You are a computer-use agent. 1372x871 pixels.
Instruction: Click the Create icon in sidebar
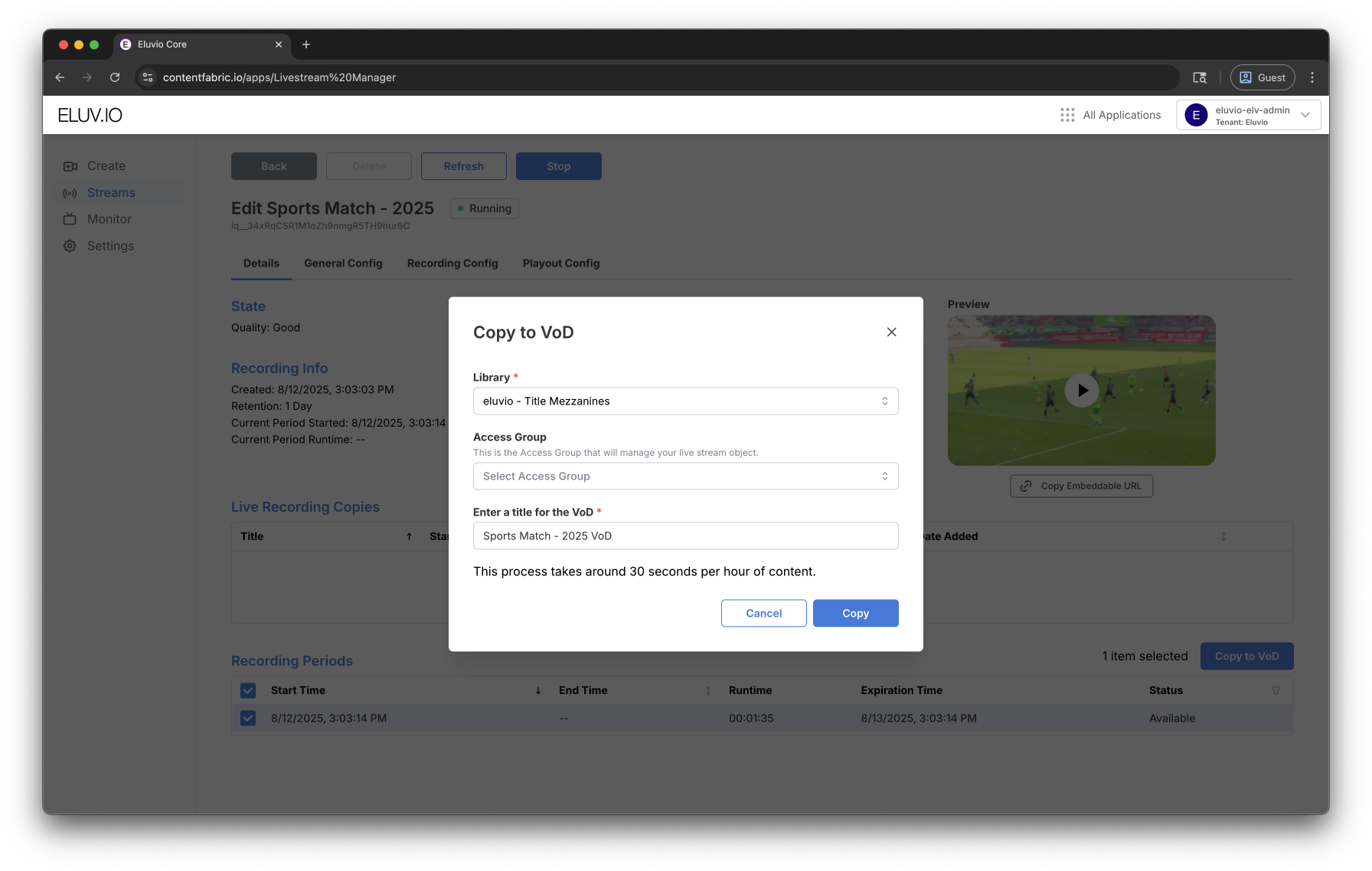click(x=70, y=166)
